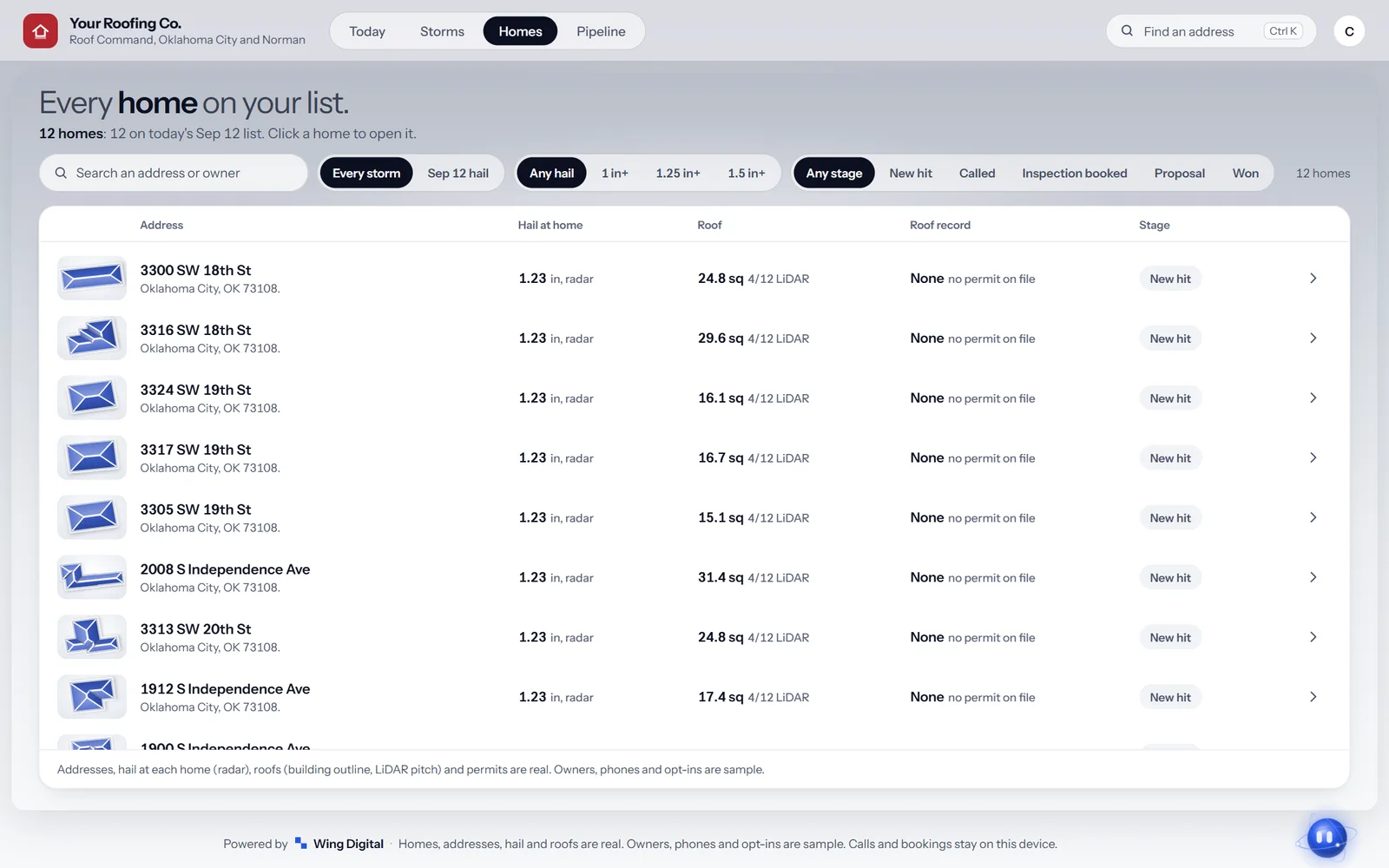
Task: Switch to the Today tab
Action: pos(367,31)
